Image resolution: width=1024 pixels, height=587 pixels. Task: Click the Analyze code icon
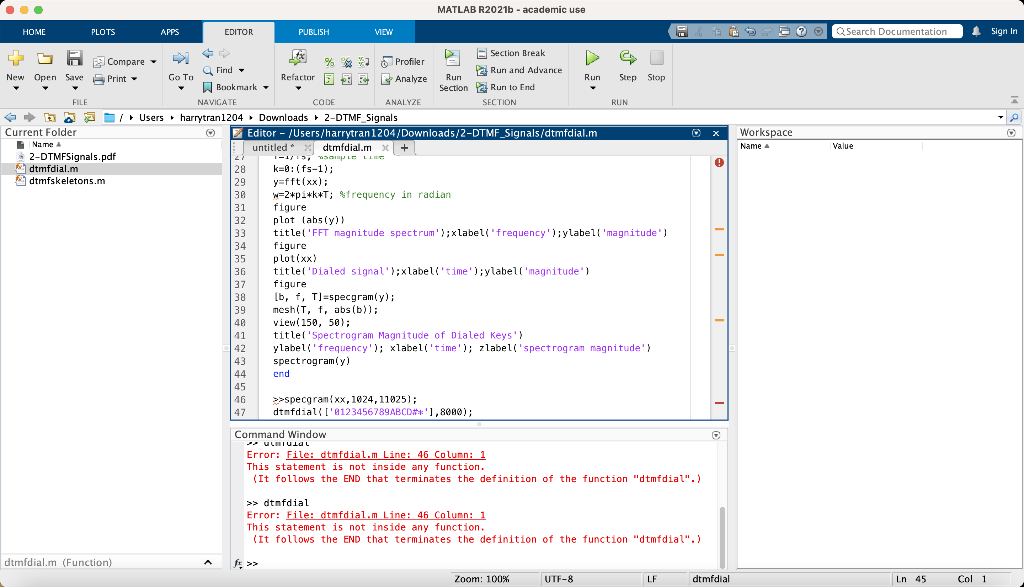click(403, 79)
